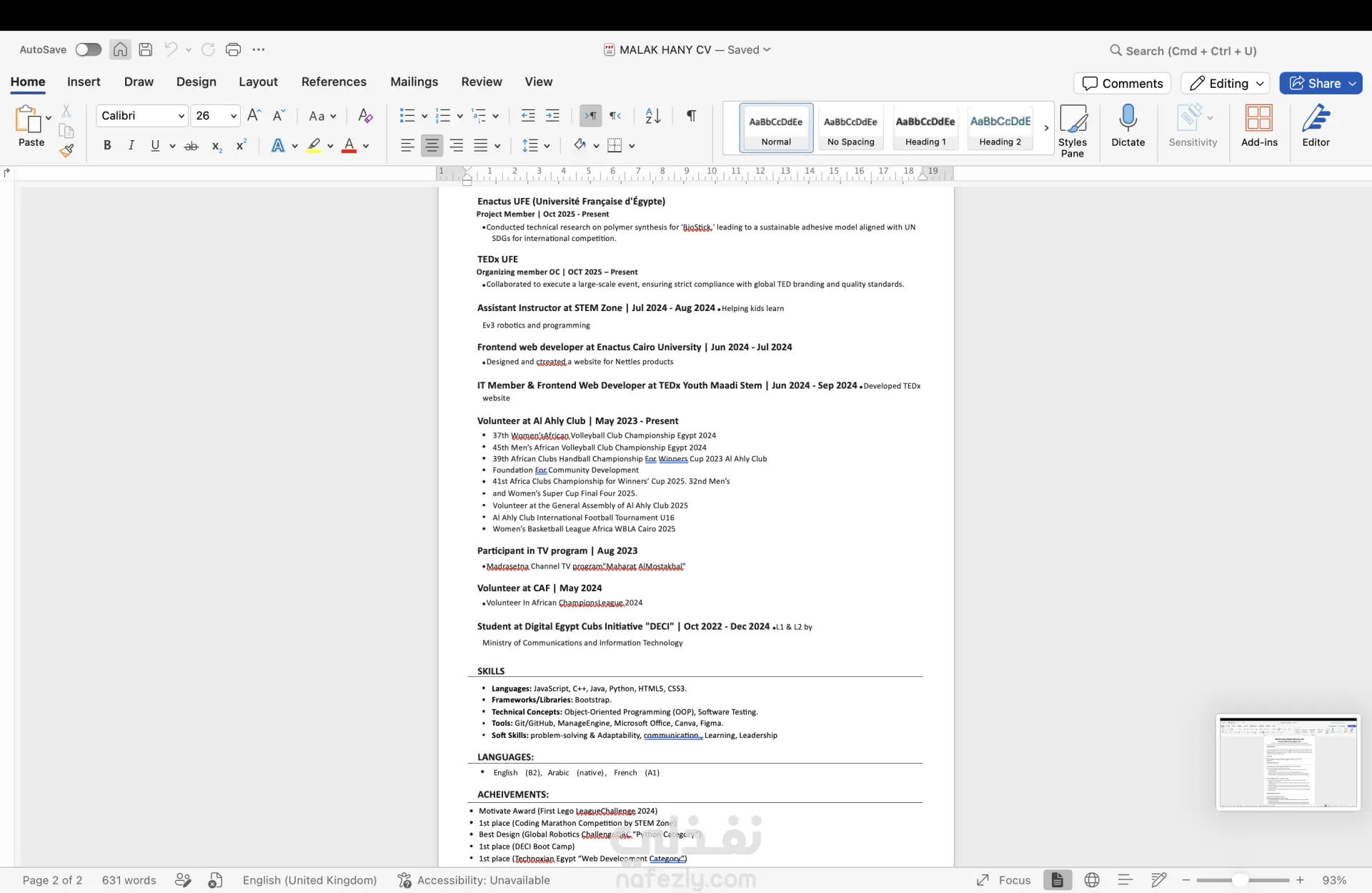The height and width of the screenshot is (893, 1372).
Task: Open the Layout tab
Action: pyautogui.click(x=258, y=82)
